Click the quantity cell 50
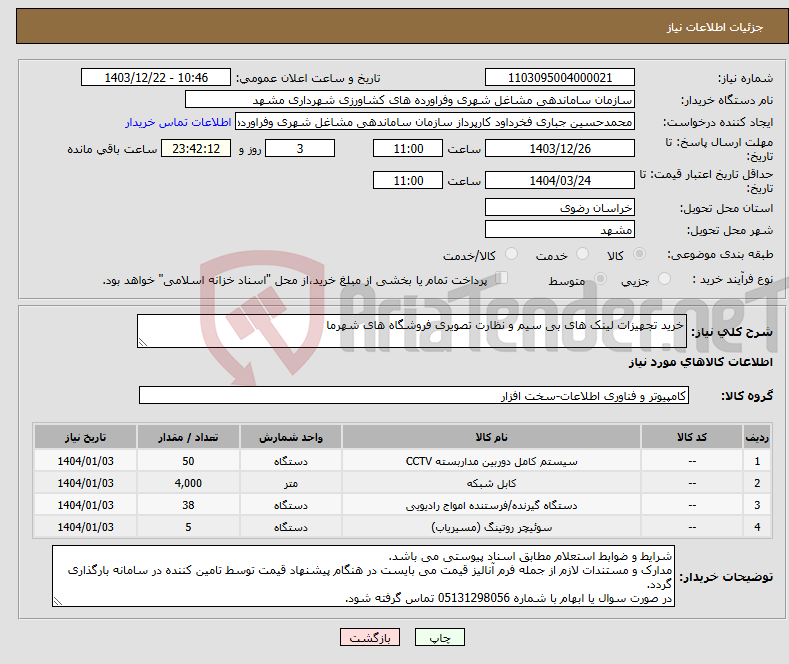This screenshot has height=664, width=789. pyautogui.click(x=188, y=461)
